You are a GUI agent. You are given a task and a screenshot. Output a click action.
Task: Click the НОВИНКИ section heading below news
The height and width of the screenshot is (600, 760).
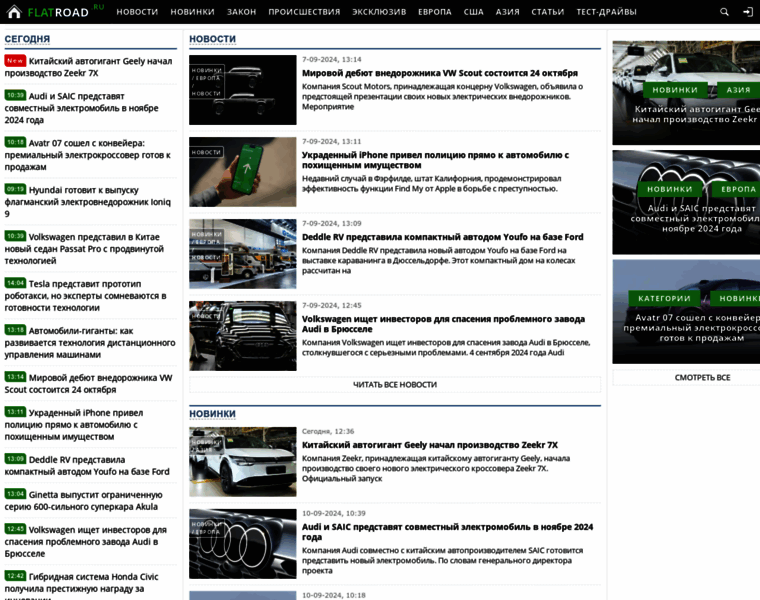[x=212, y=414]
